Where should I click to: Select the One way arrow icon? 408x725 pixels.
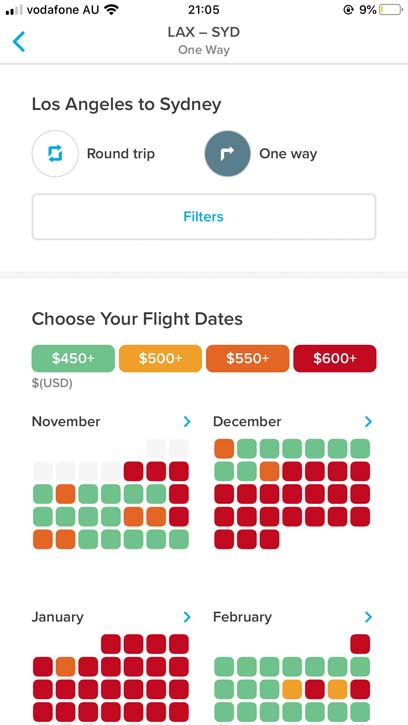[x=227, y=154]
